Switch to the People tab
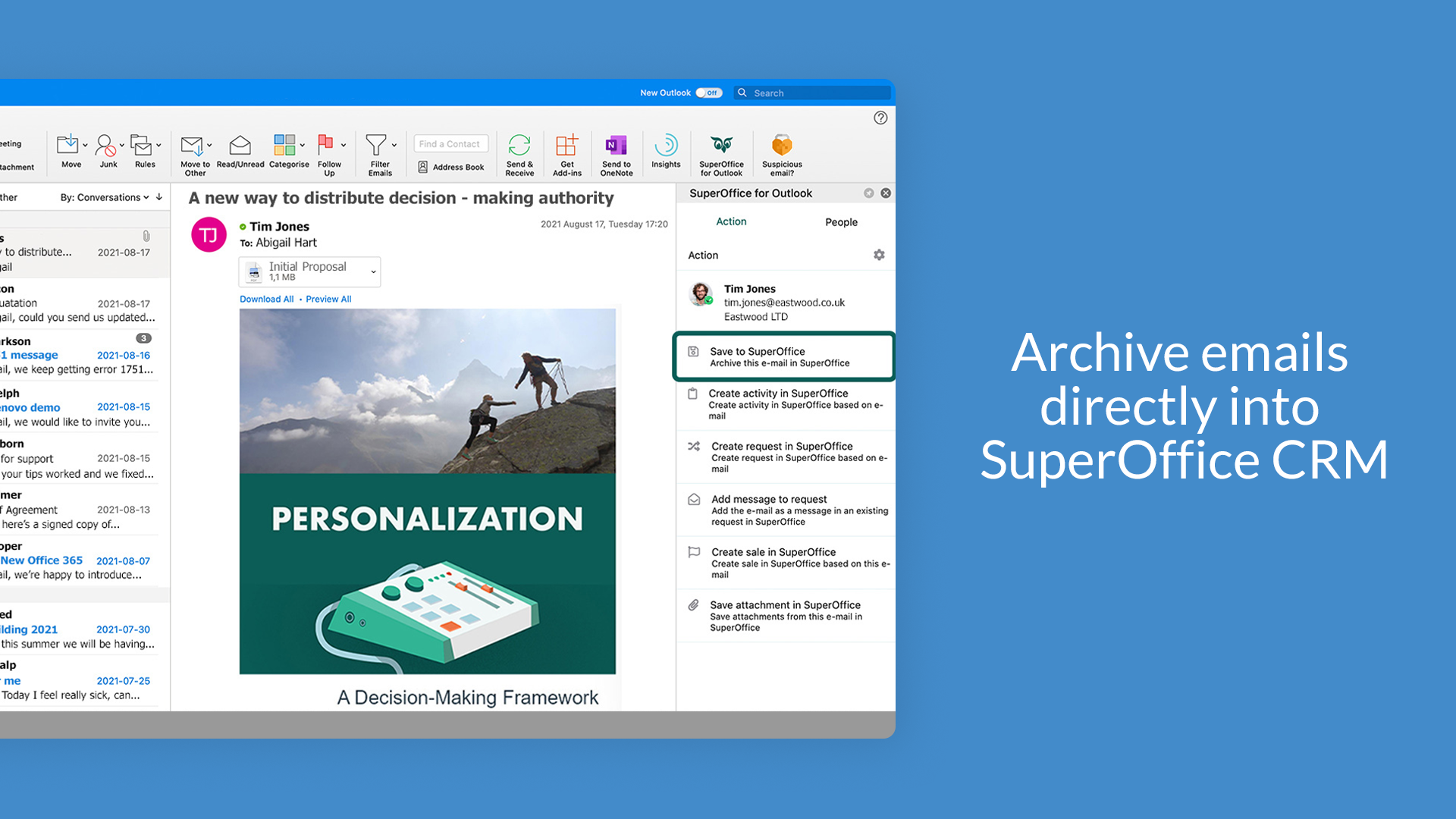Screen dimensions: 1456x819 point(841,222)
